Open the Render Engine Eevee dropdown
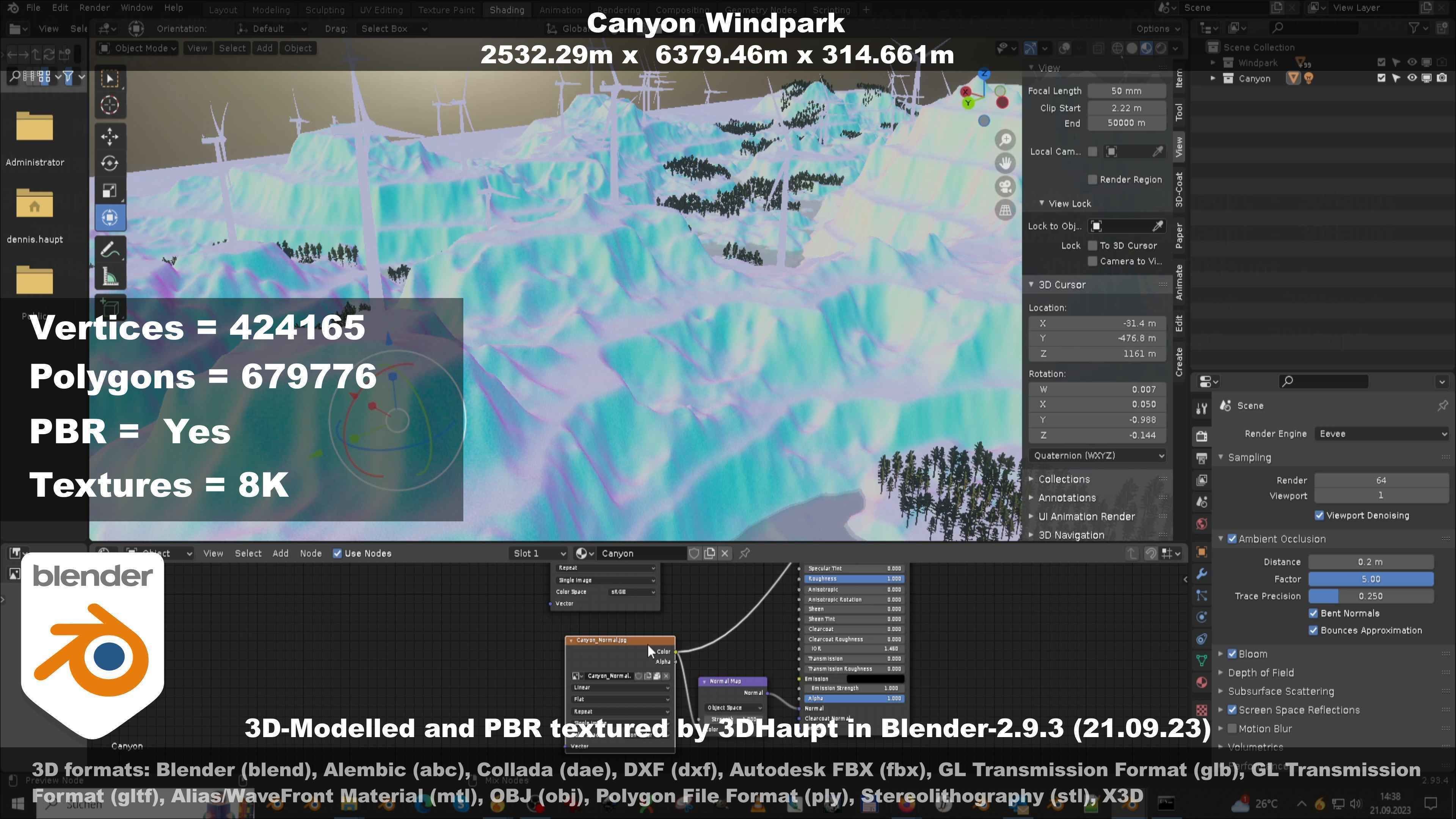1456x819 pixels. (1382, 433)
